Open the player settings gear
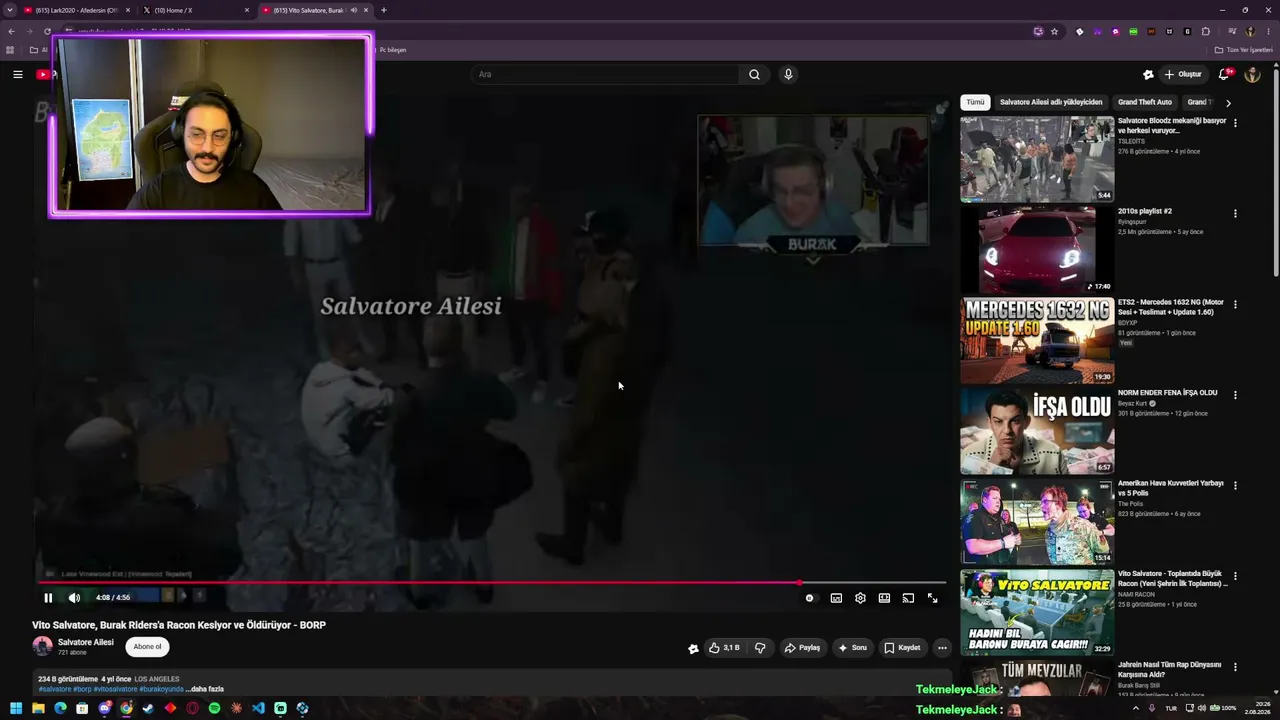 pos(860,598)
